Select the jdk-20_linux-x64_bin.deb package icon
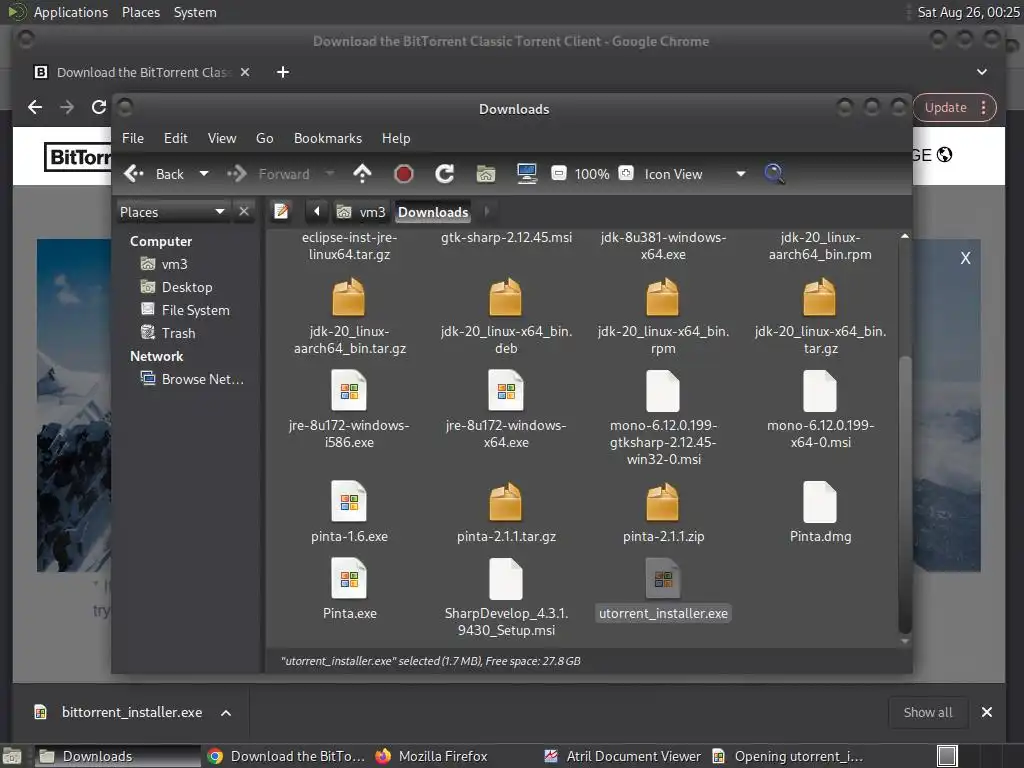This screenshot has width=1024, height=768. point(505,298)
